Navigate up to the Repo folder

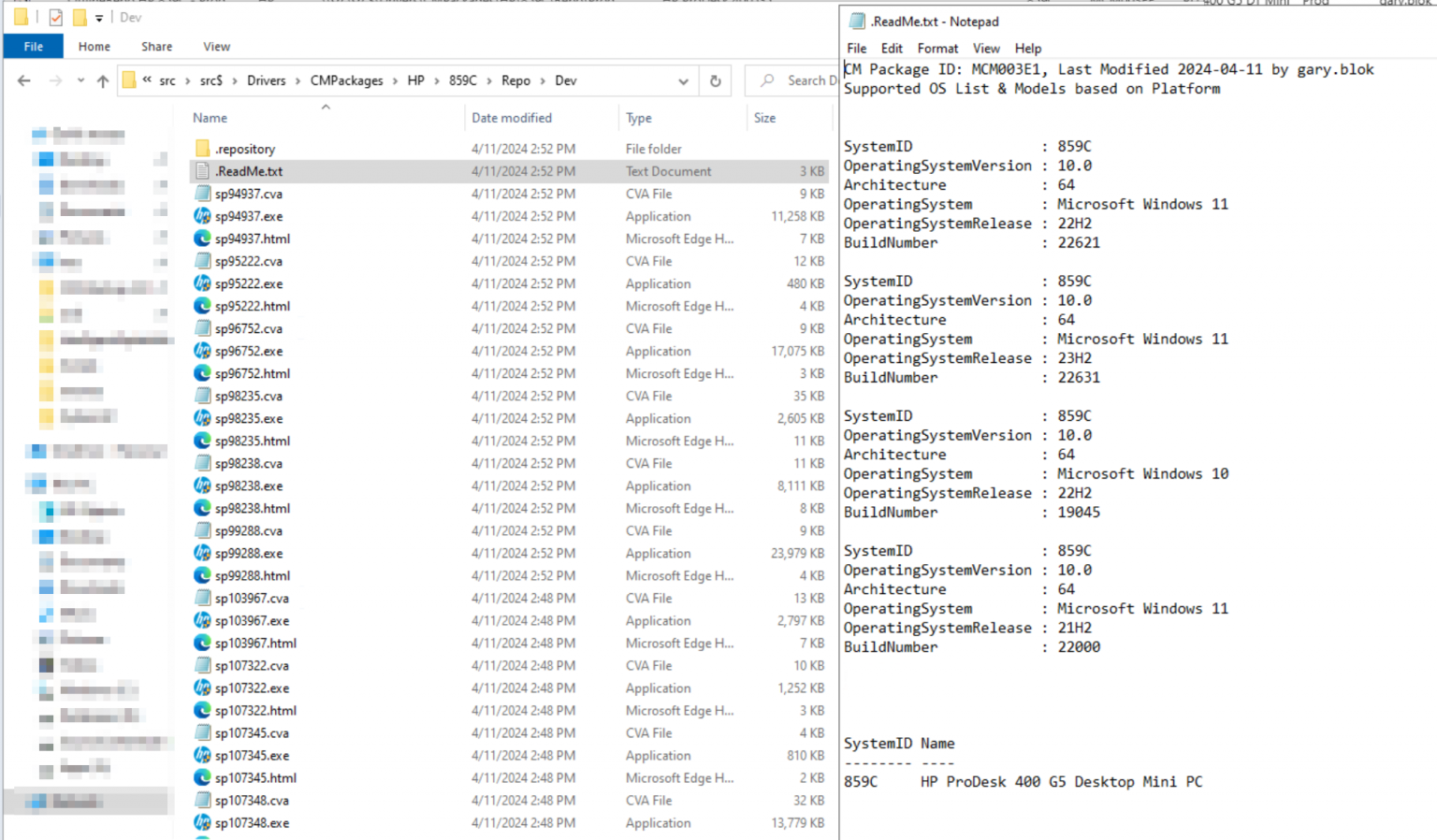click(515, 80)
